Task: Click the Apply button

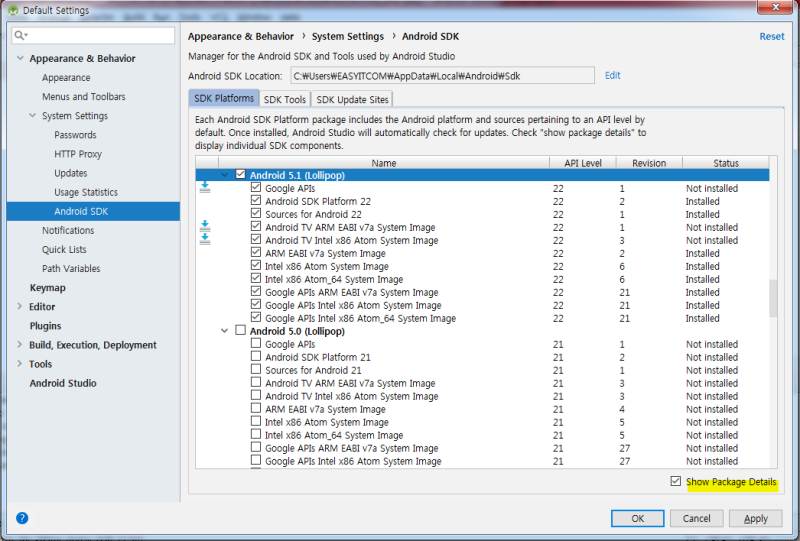Action: (756, 518)
